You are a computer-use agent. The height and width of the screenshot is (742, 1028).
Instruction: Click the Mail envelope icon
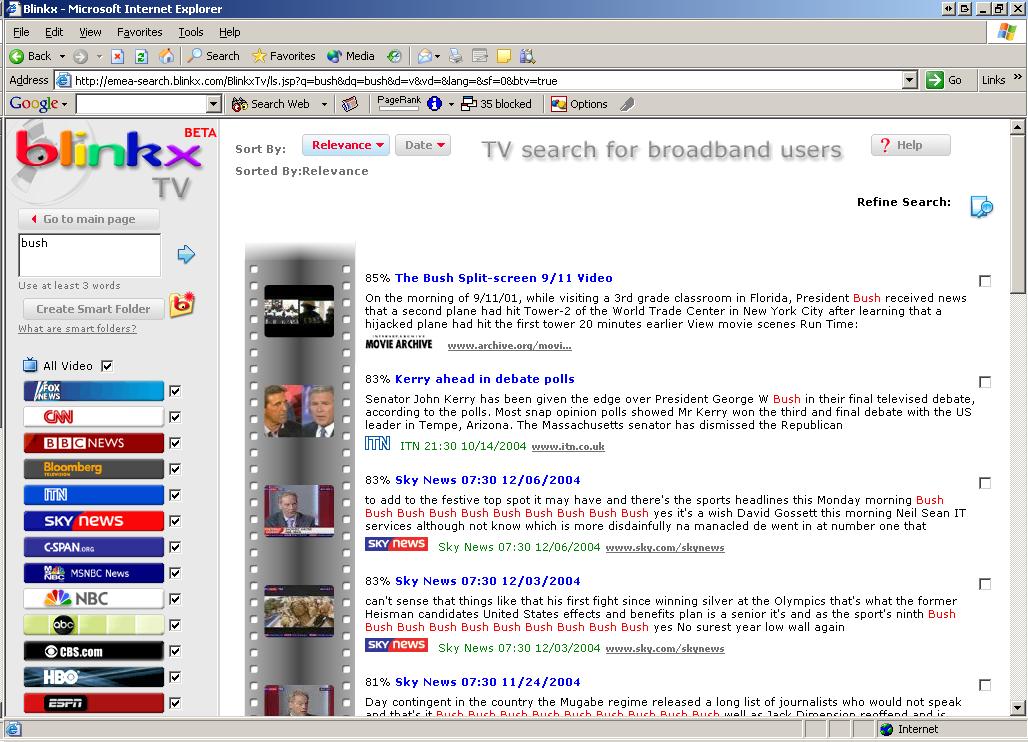click(x=425, y=56)
